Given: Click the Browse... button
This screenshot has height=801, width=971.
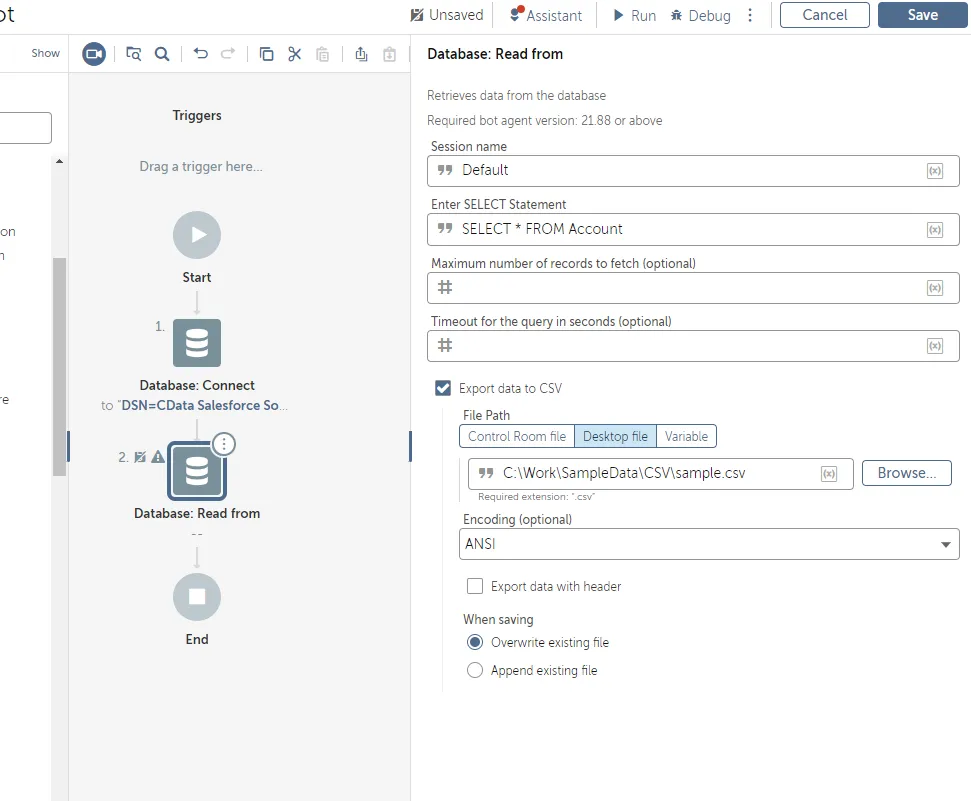Looking at the screenshot, I should click(x=906, y=473).
